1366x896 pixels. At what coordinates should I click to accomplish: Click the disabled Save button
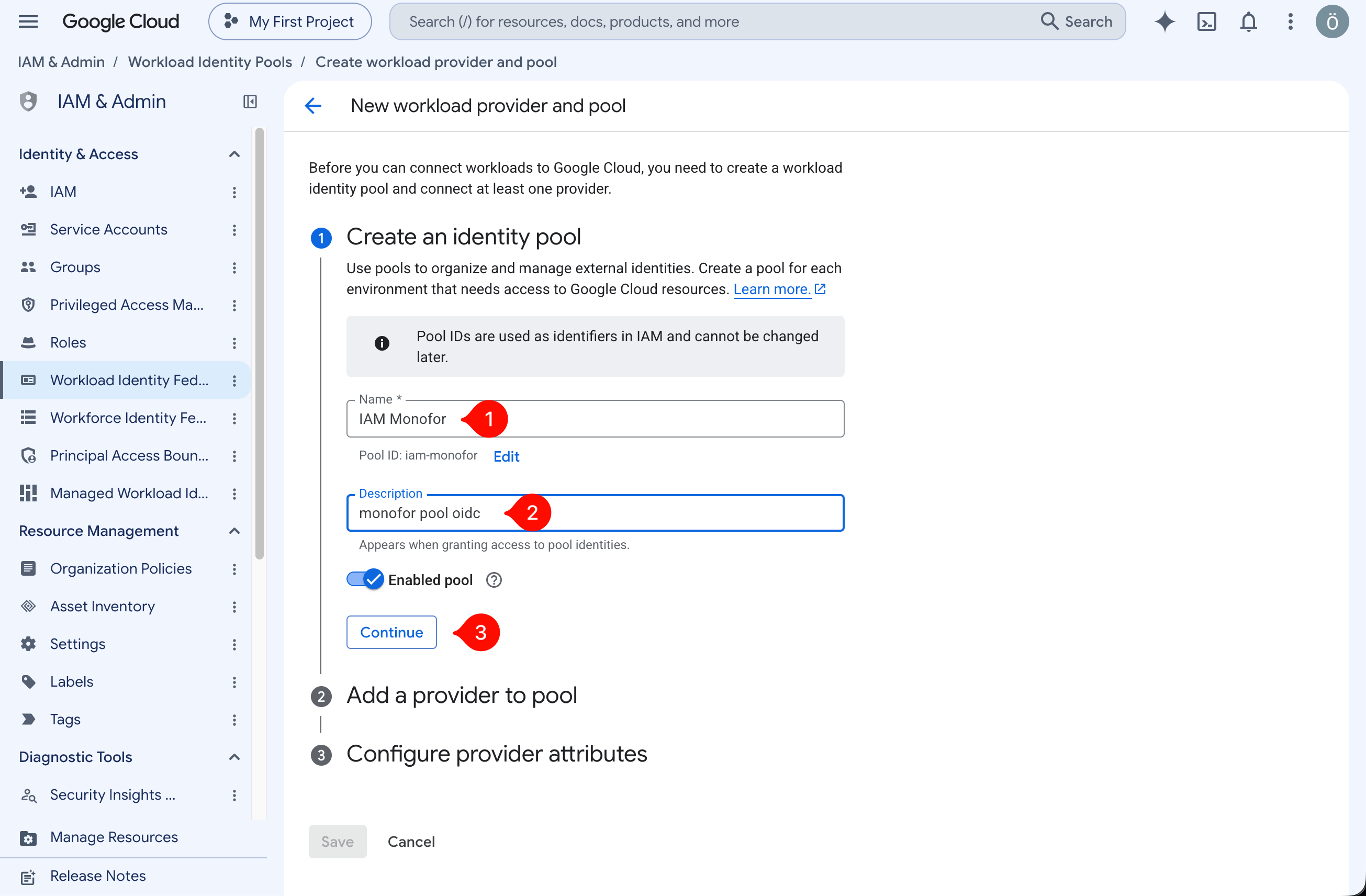click(x=338, y=842)
